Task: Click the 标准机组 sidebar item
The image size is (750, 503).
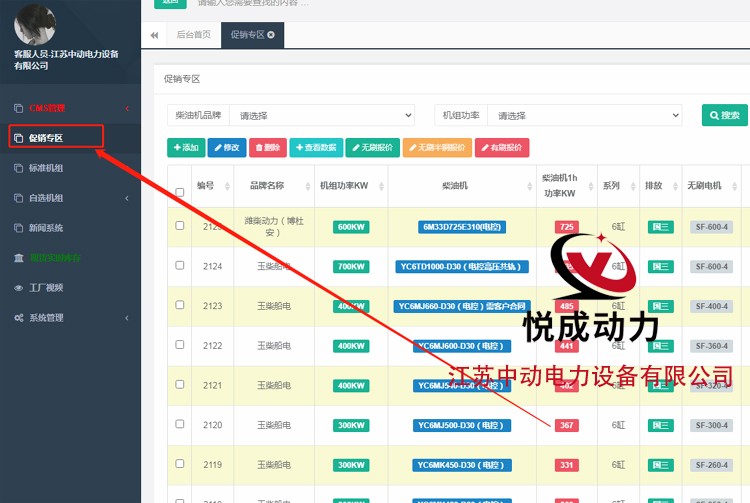Action: pyautogui.click(x=45, y=168)
